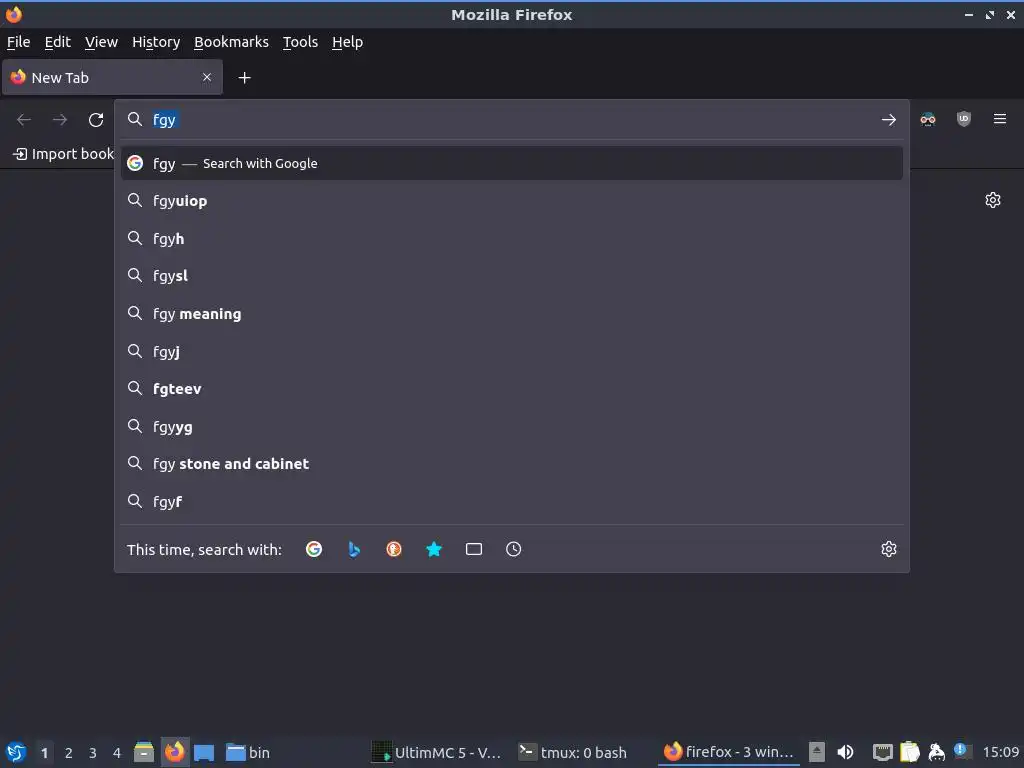The width and height of the screenshot is (1024, 768).
Task: Click the Import bookmarks toolbar button
Action: [x=63, y=154]
